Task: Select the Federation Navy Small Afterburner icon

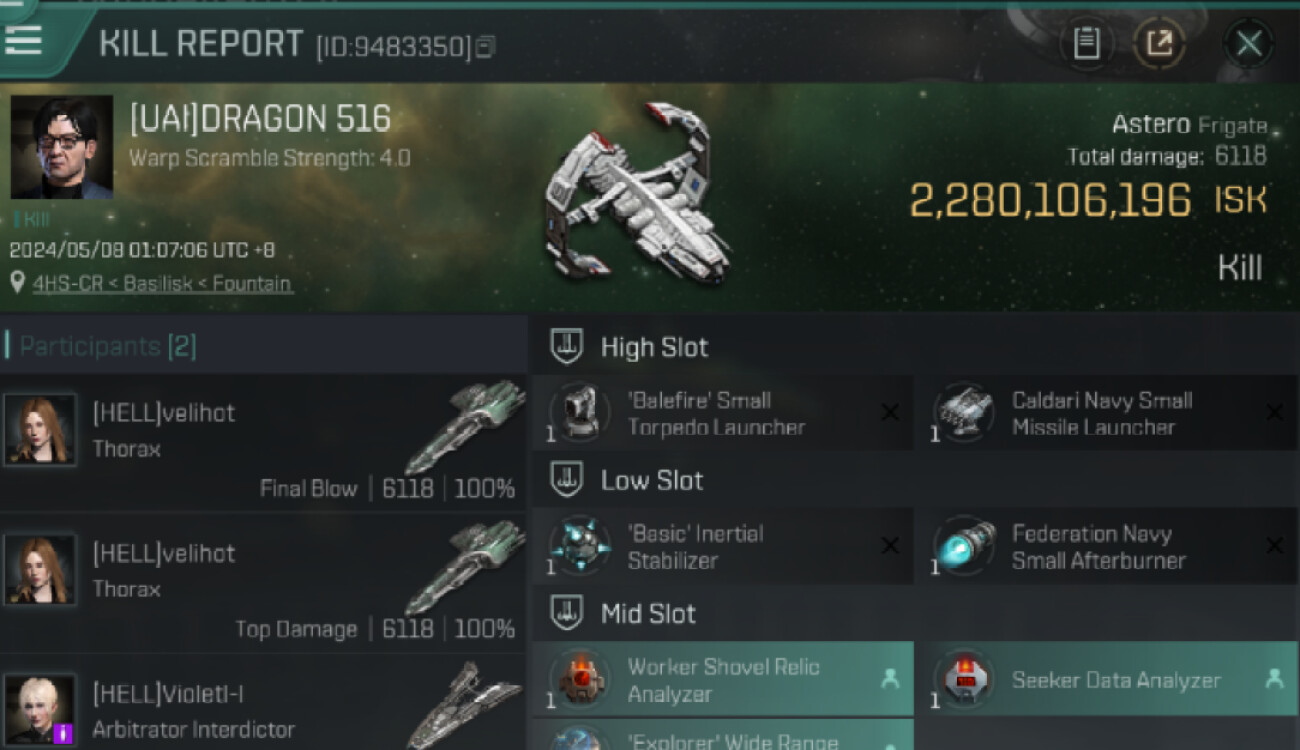Action: 963,546
